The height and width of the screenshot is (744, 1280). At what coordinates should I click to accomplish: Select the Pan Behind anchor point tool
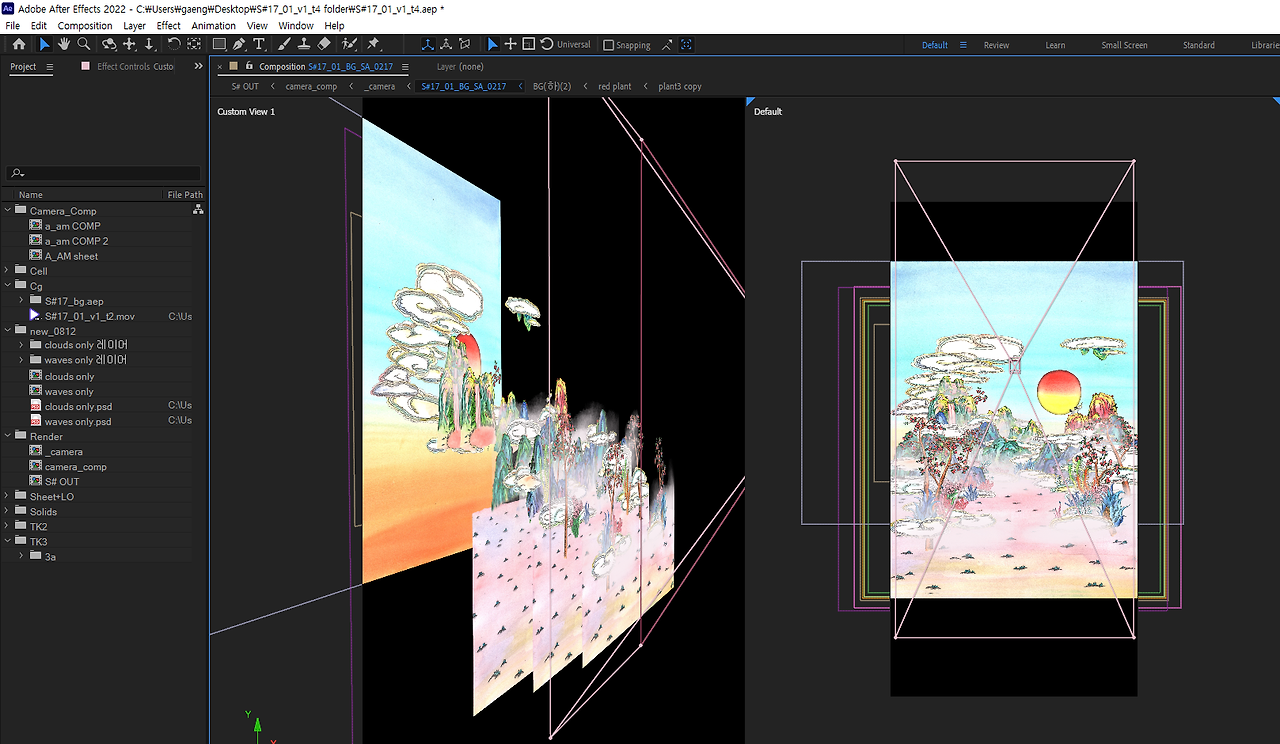[x=194, y=44]
